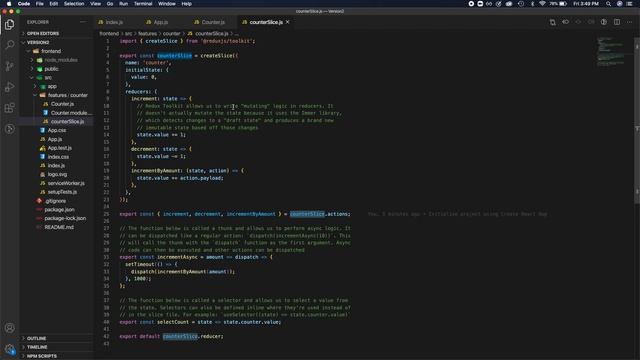
Task: Collapse the src folder
Action: pos(56,78)
